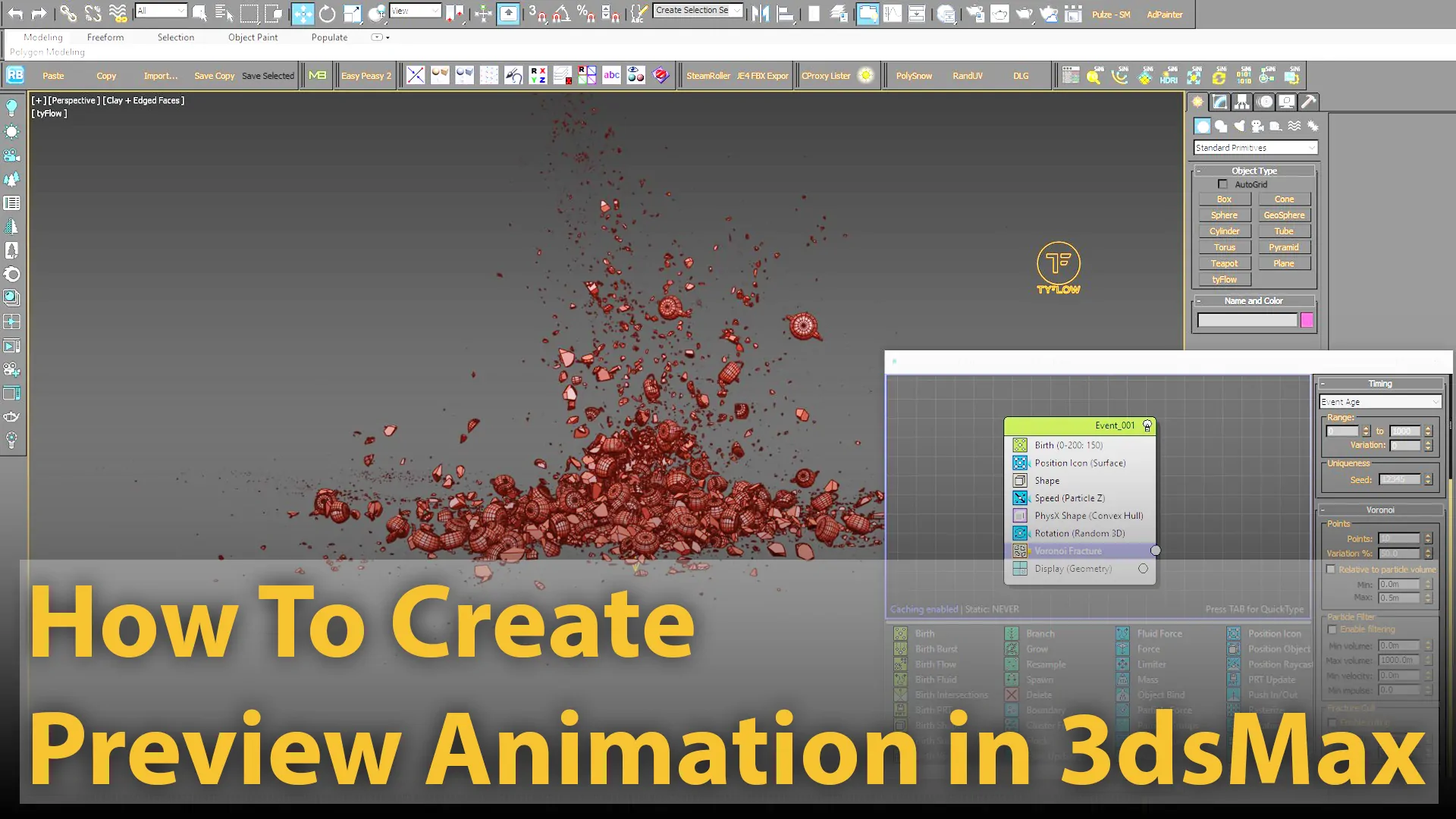Collapse the Object Type rollout
This screenshot has width=1456, height=819.
(1254, 171)
